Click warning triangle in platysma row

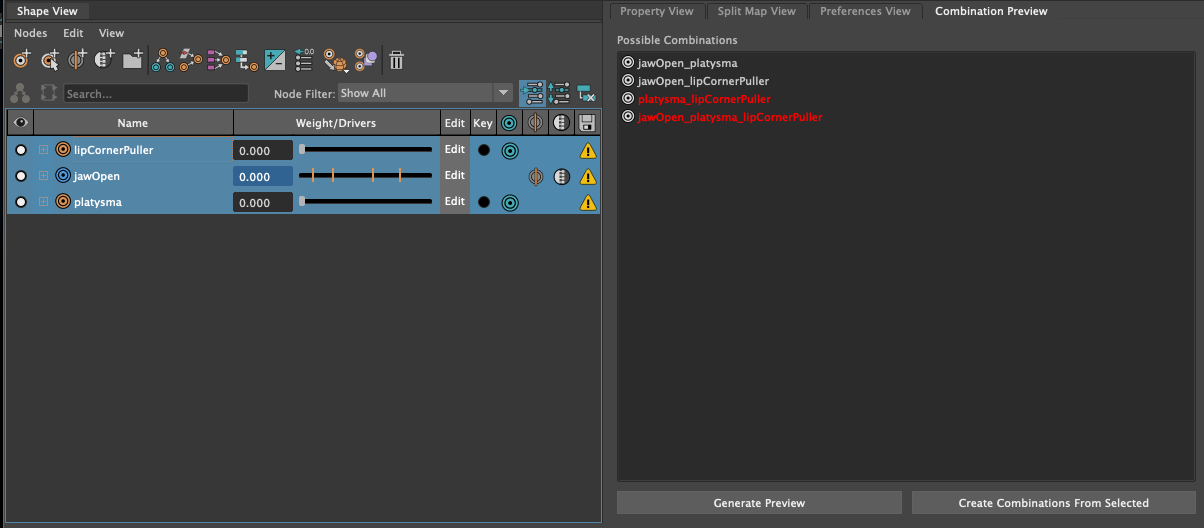pos(588,202)
